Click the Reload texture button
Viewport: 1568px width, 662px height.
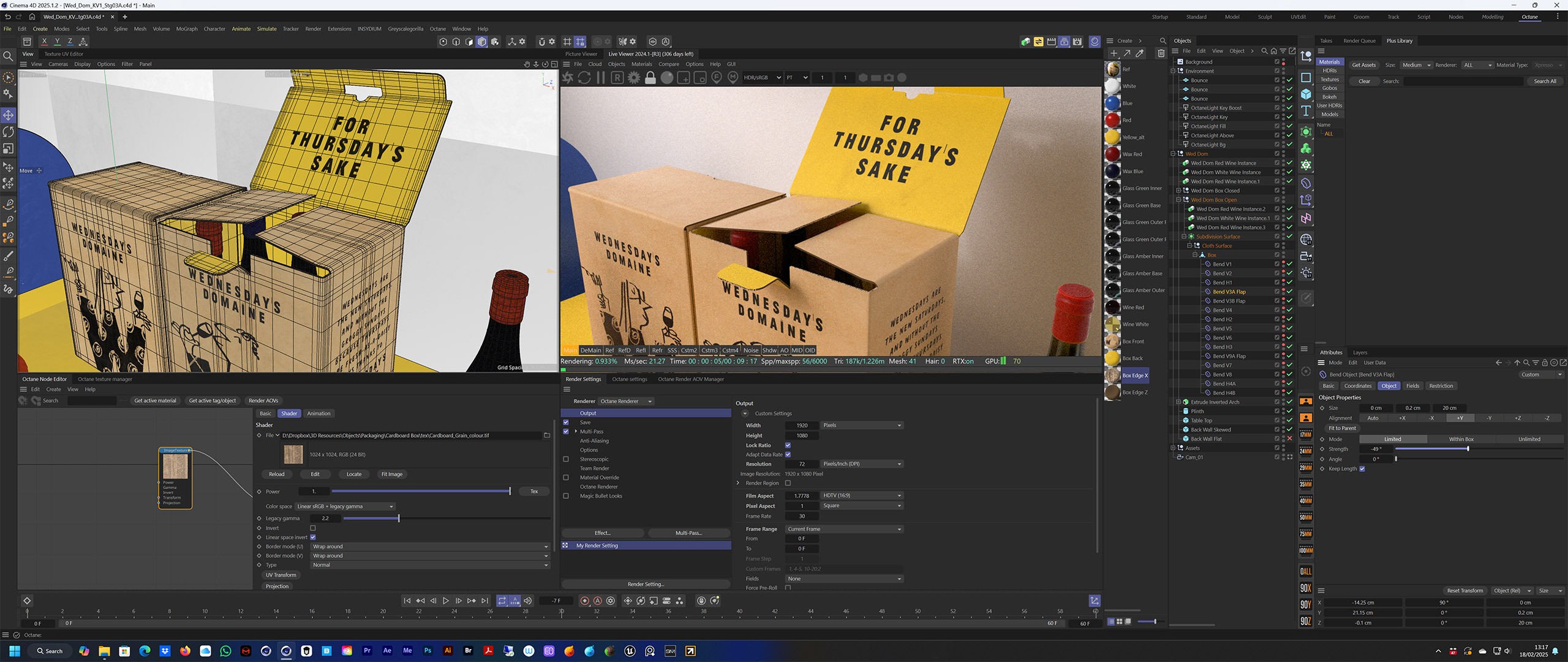point(277,474)
